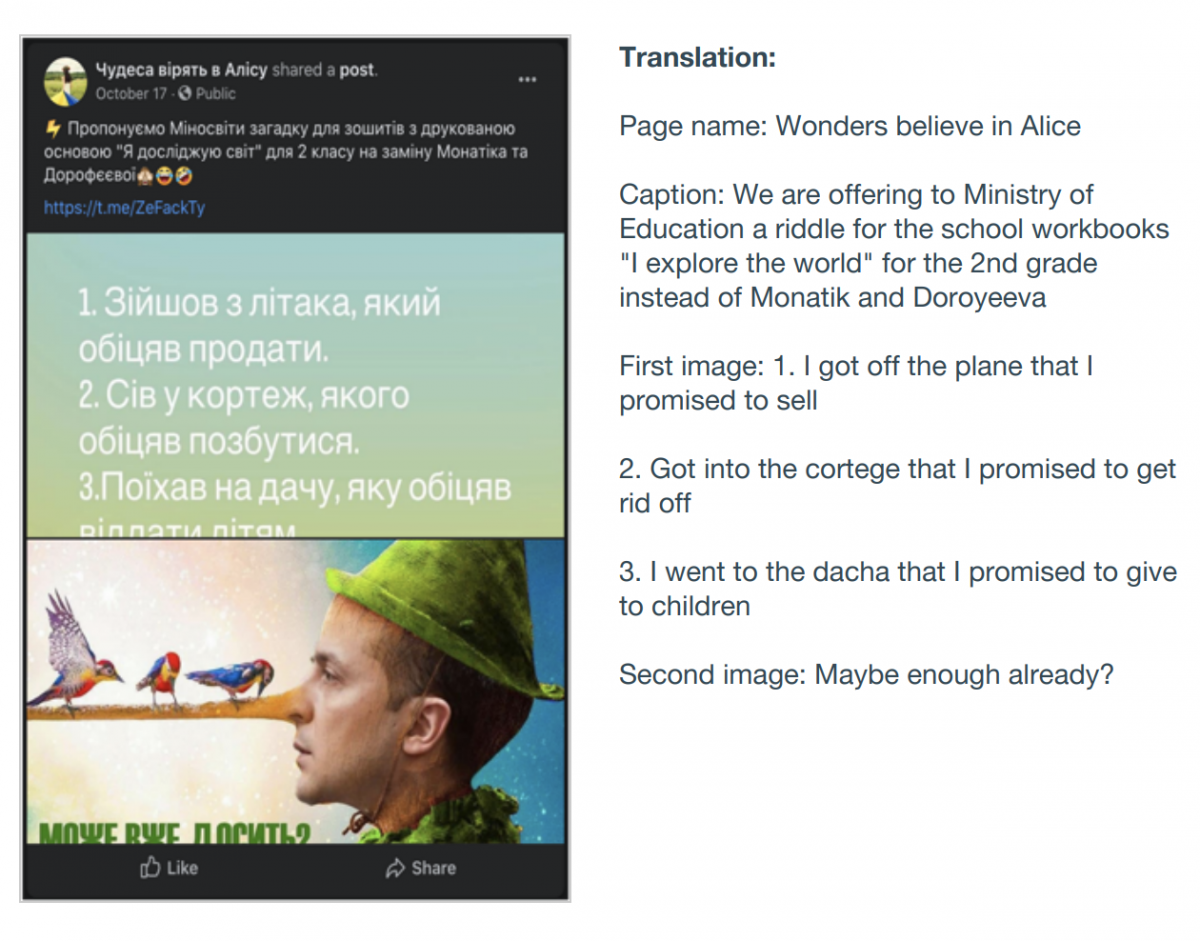Click the translated Caption paragraph
Image resolution: width=1200 pixels, height=941 pixels.
(x=894, y=246)
